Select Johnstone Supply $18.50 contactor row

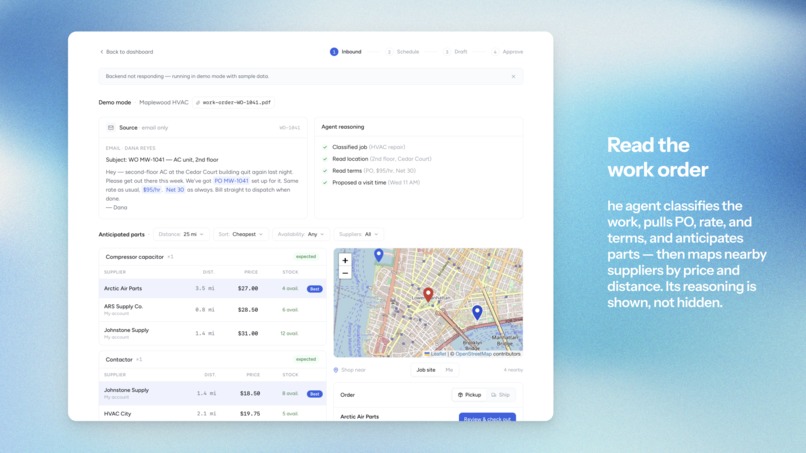click(x=212, y=393)
